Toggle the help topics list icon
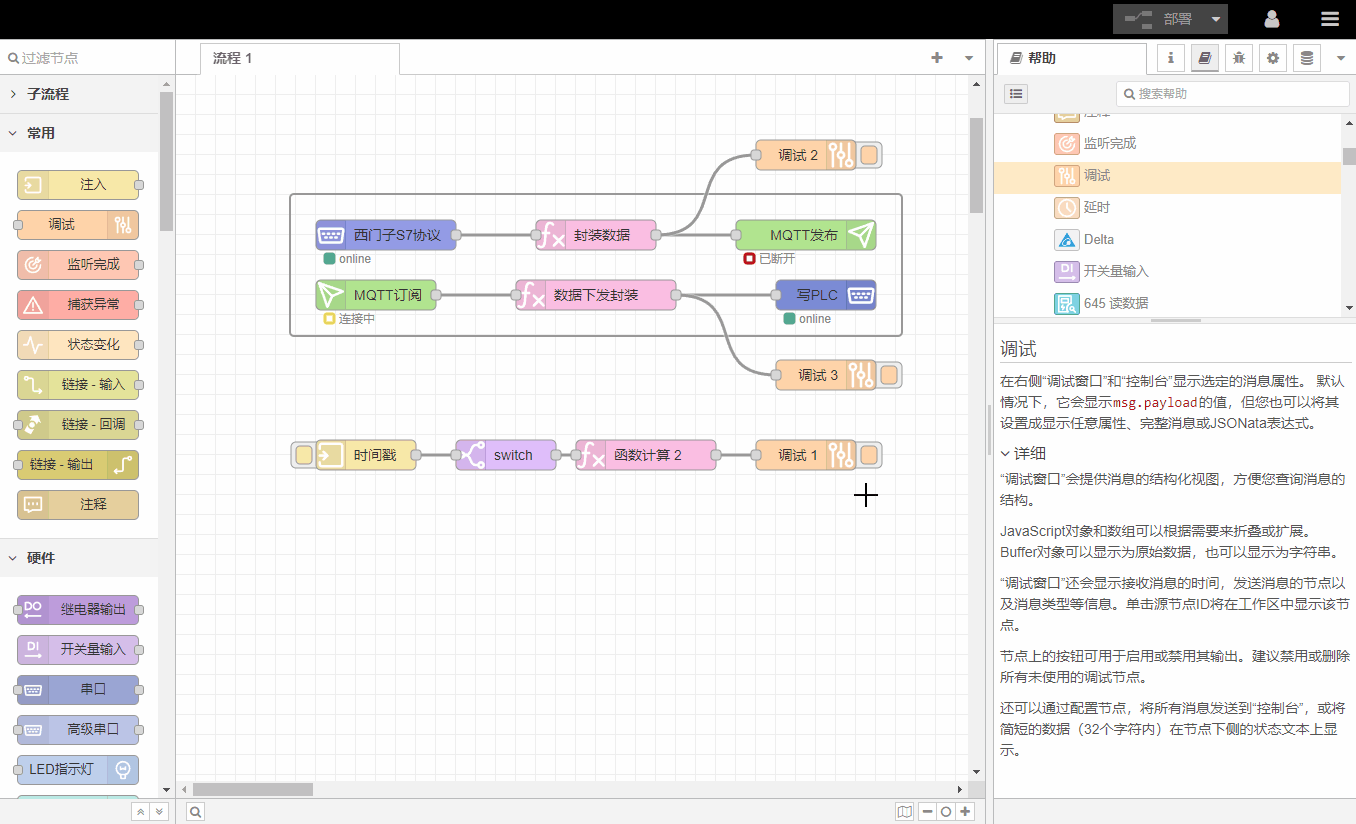The height and width of the screenshot is (824, 1356). (x=1016, y=94)
